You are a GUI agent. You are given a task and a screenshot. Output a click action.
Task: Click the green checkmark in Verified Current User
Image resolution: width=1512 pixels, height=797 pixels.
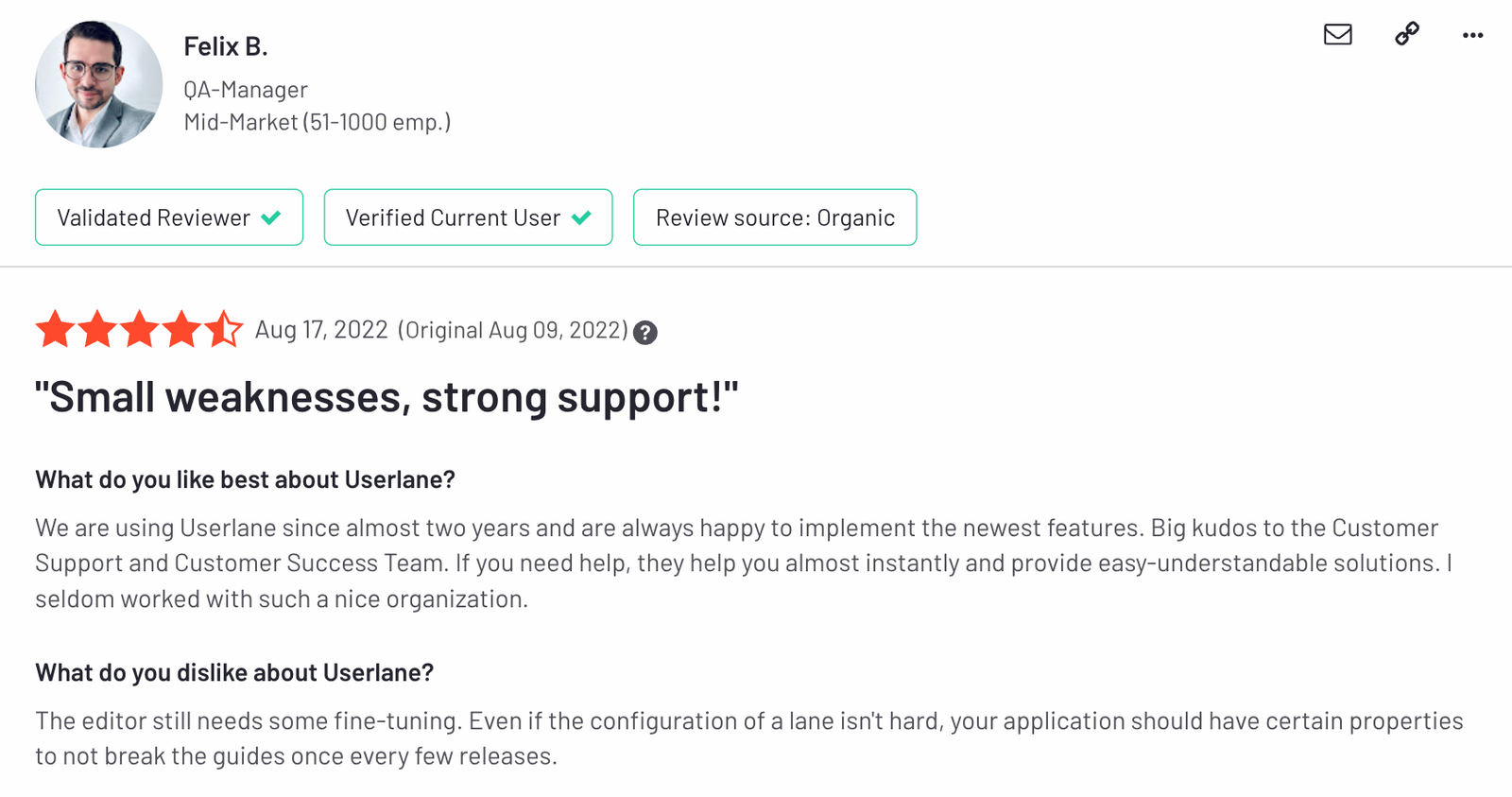pyautogui.click(x=581, y=217)
